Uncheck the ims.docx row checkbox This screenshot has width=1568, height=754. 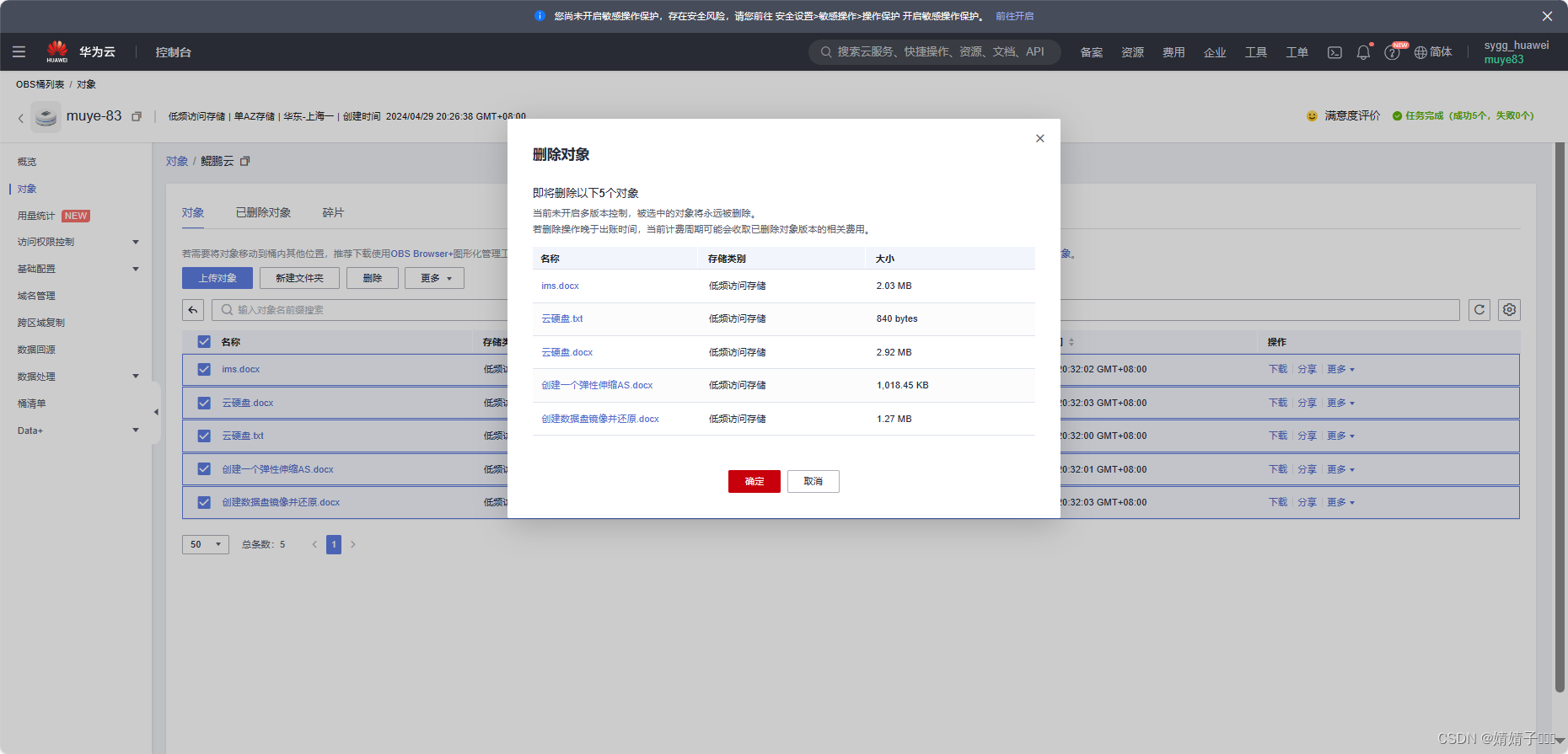[x=204, y=369]
